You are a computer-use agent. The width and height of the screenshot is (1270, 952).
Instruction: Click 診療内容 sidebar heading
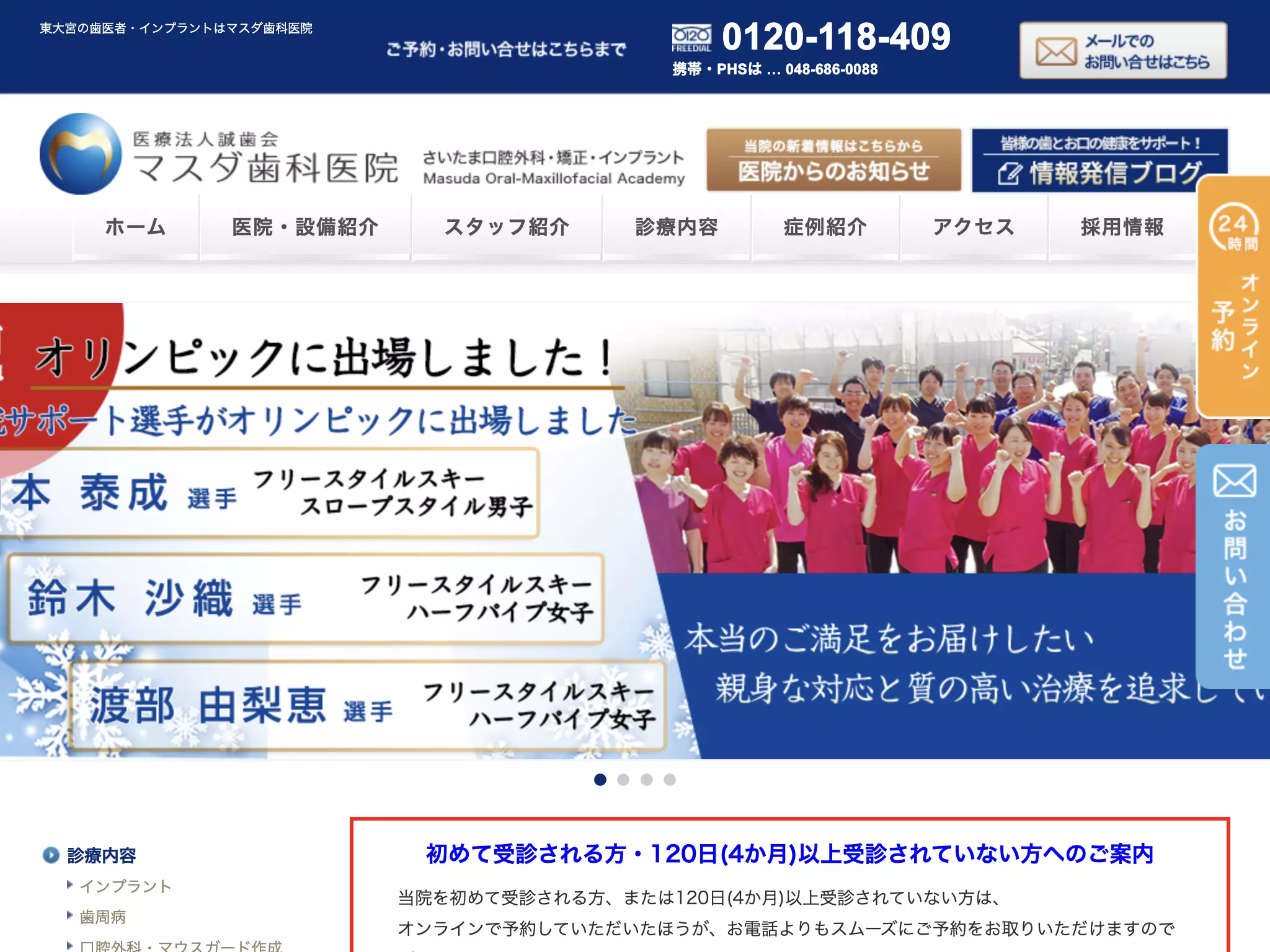coord(102,855)
